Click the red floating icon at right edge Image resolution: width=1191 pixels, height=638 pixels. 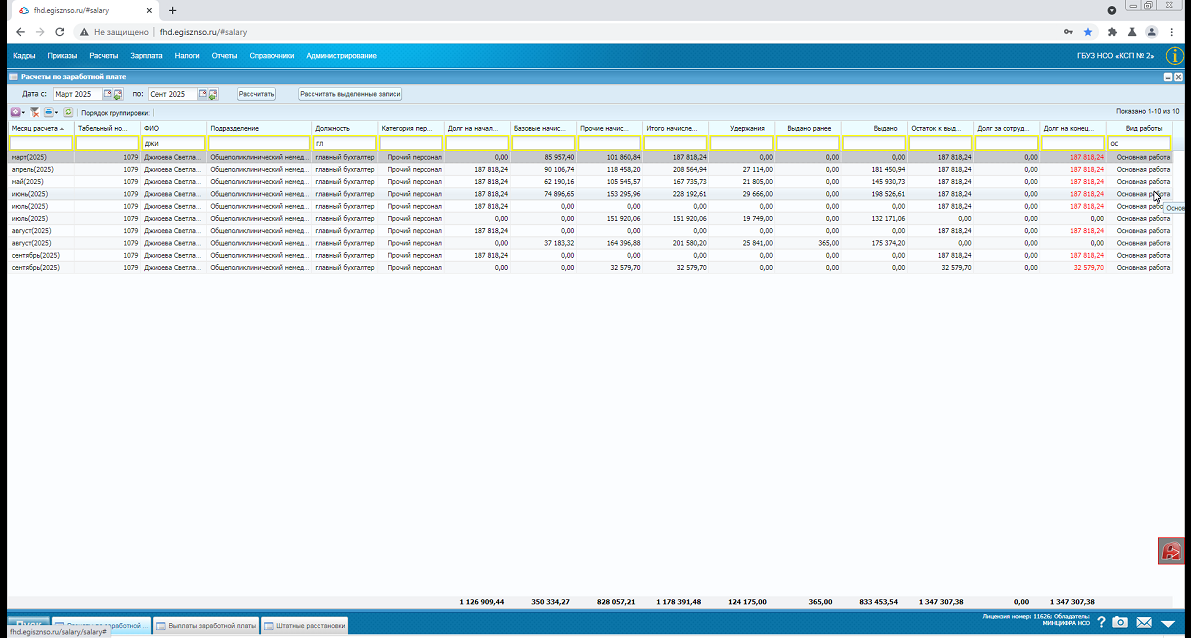coord(1171,551)
